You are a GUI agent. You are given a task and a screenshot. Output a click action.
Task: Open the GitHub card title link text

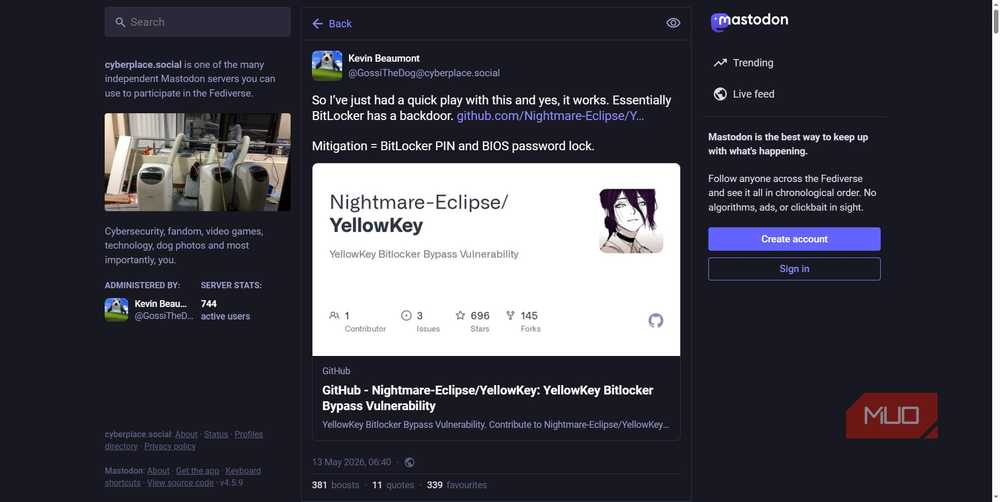point(488,398)
